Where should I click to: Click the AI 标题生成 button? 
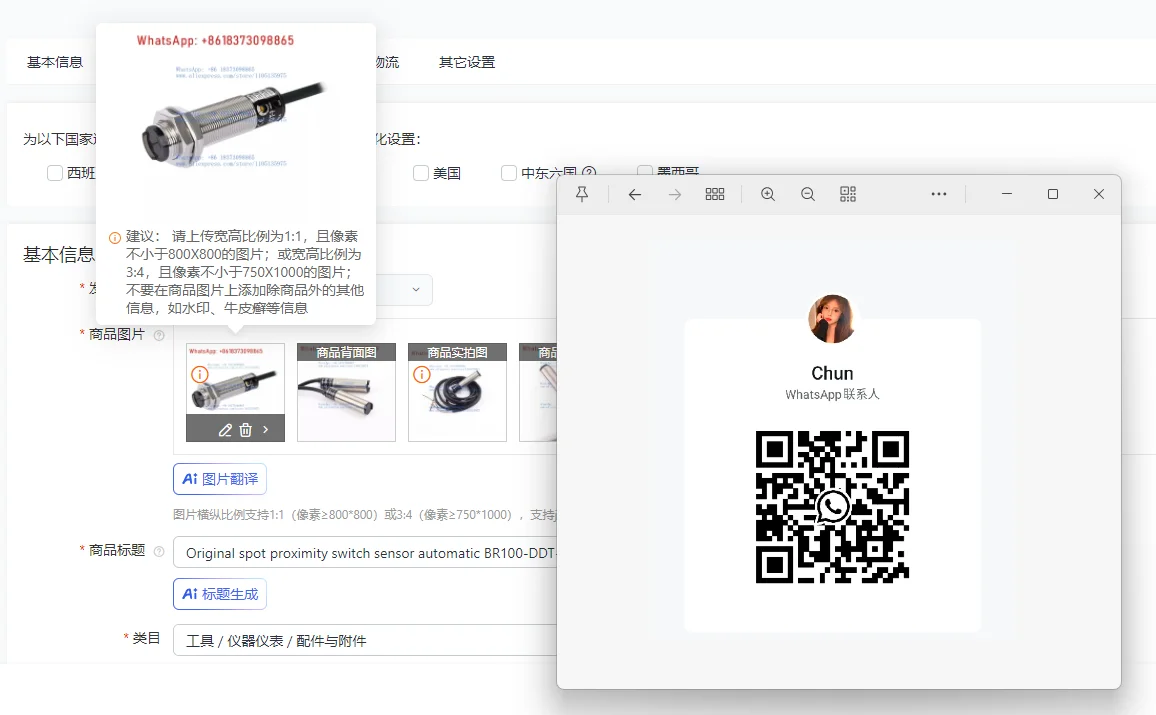click(x=220, y=594)
